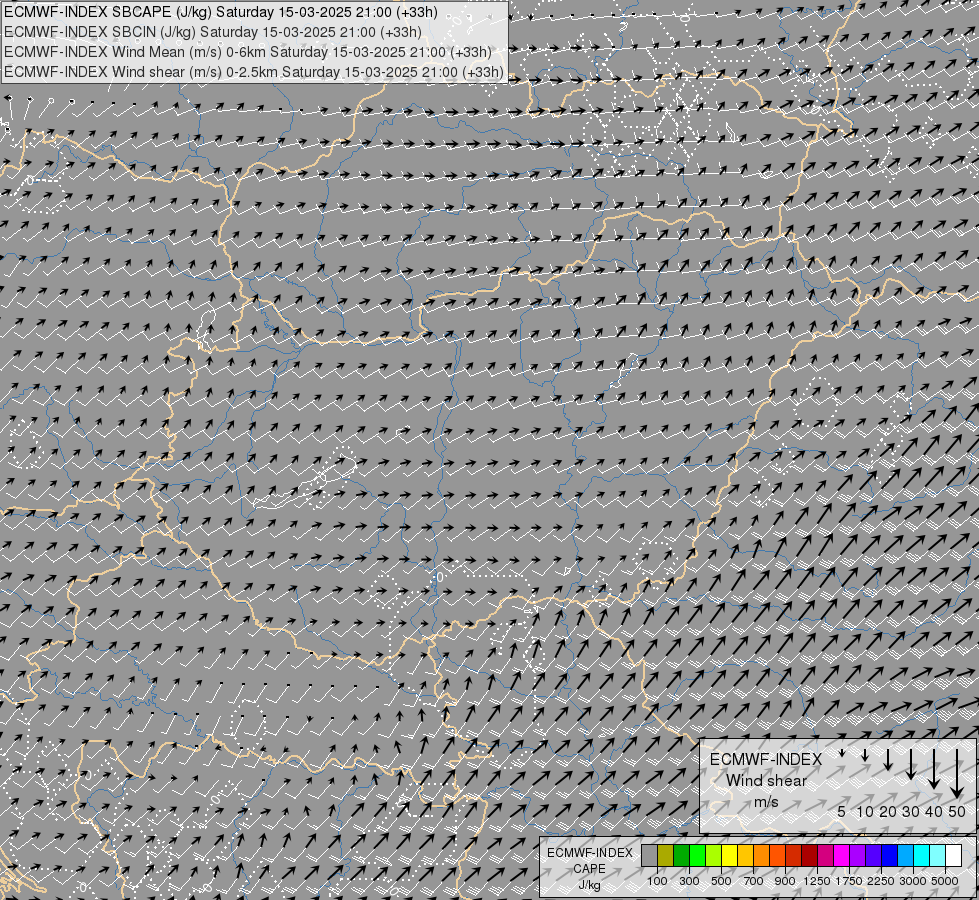This screenshot has height=900, width=979.
Task: Pick the dark red CAPE legend swatch
Action: click(810, 856)
